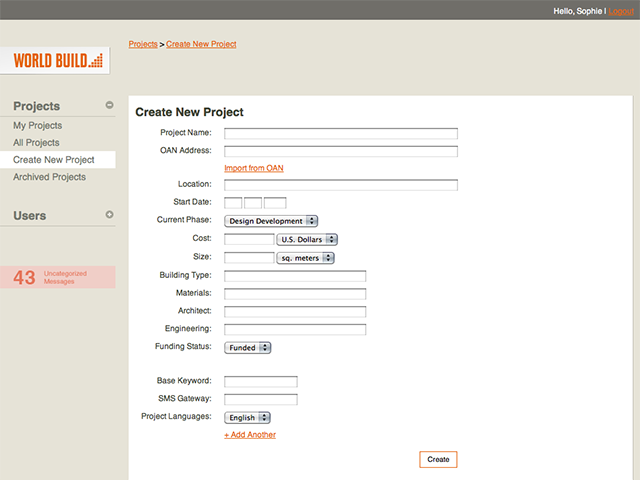View the 43 Uncategorized Messages
Viewport: 640px width, 480px height.
tap(58, 277)
